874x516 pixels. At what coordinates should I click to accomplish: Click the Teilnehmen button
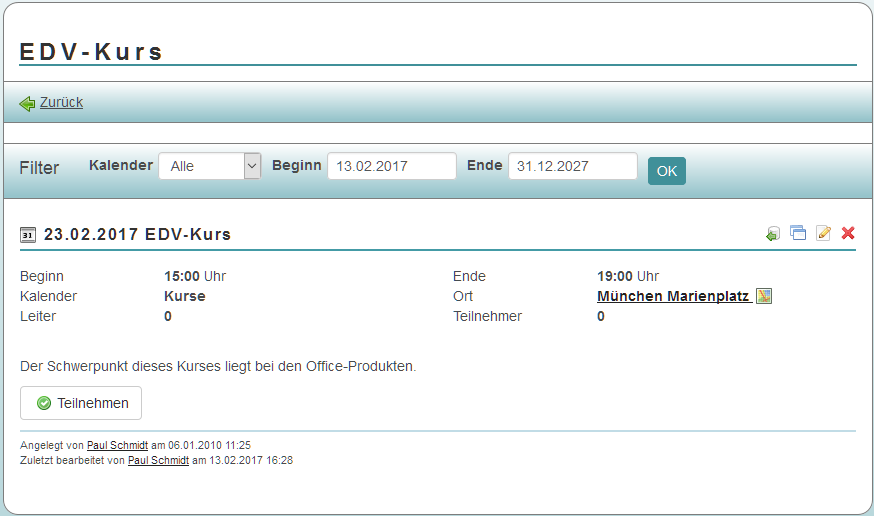(x=81, y=403)
